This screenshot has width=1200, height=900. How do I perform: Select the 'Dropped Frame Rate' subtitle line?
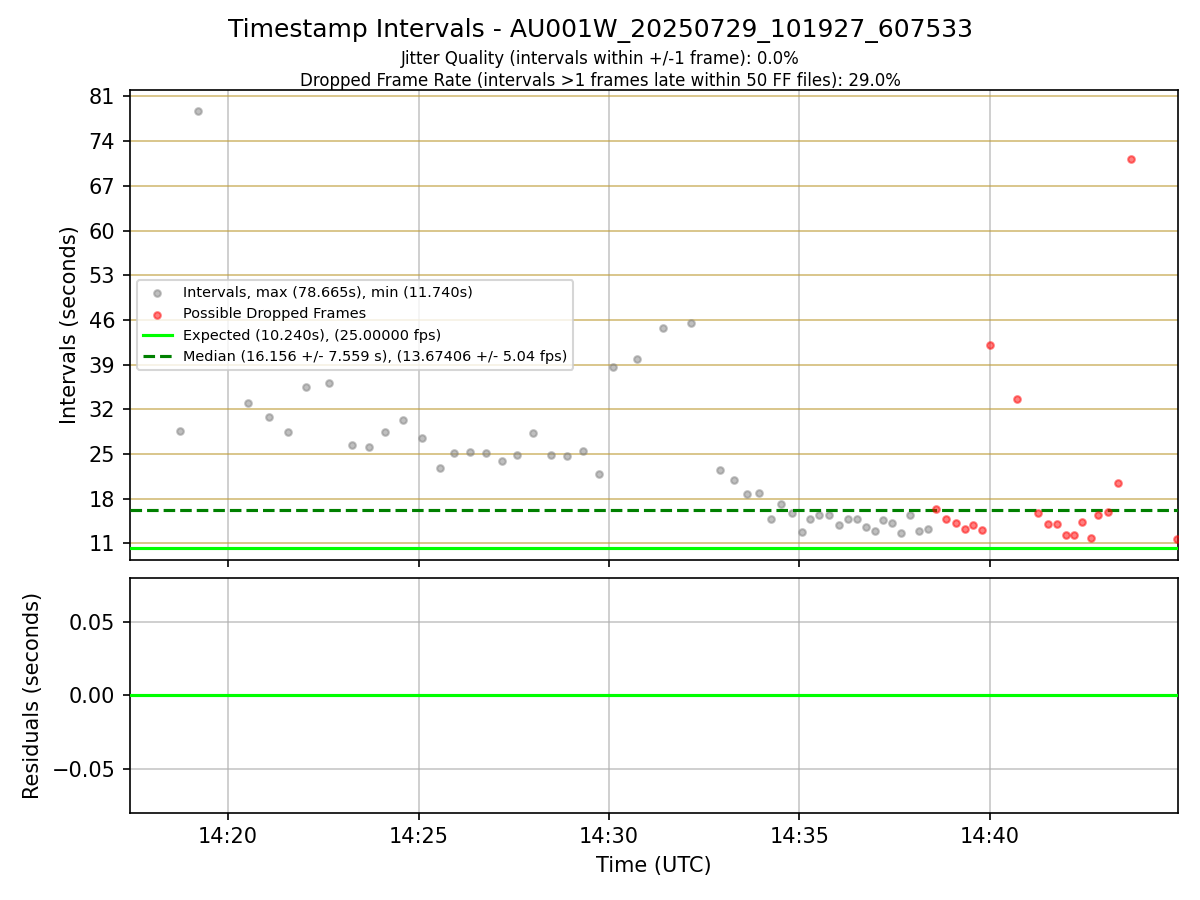coord(600,80)
